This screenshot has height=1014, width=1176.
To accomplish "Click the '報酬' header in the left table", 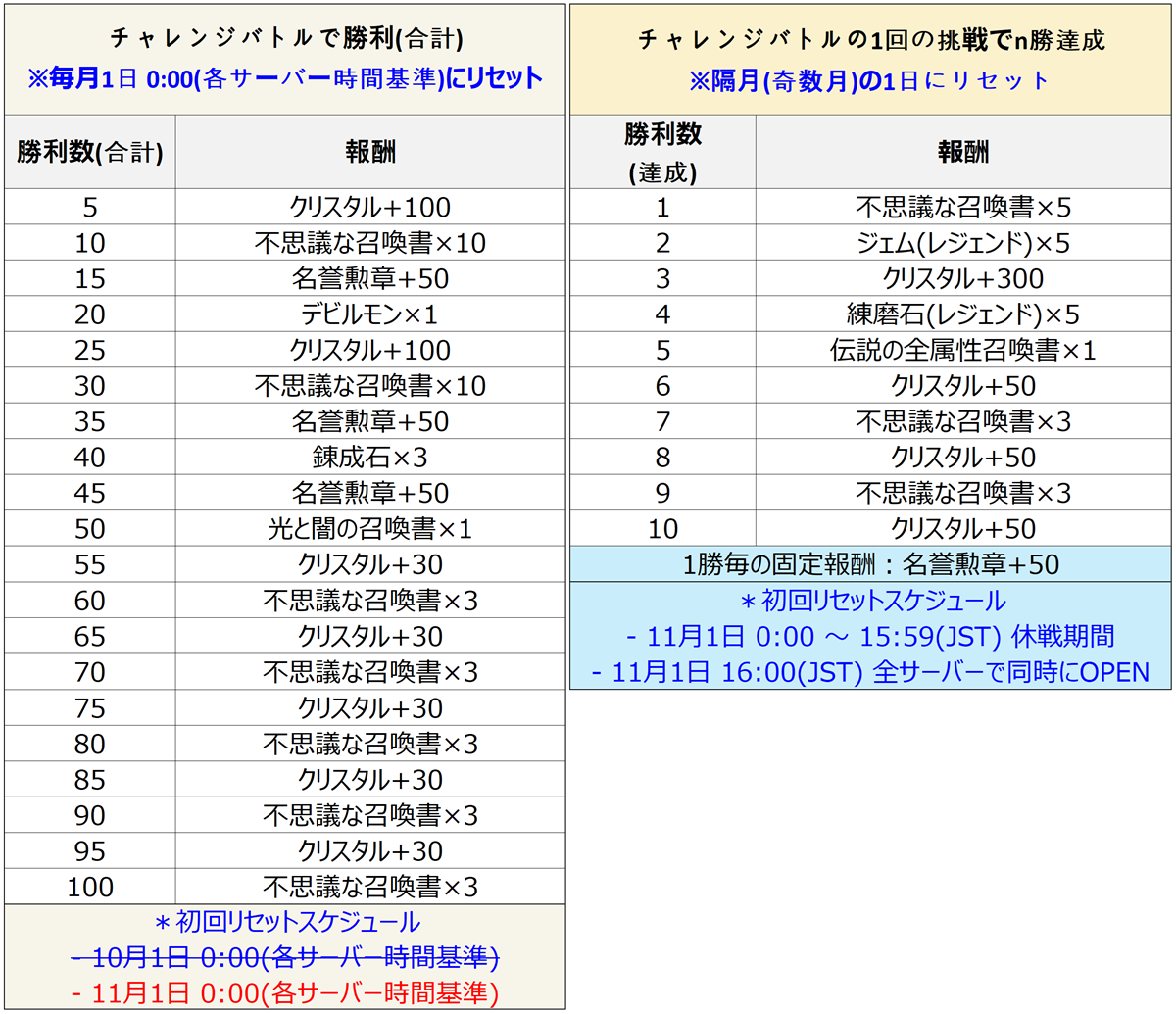I will click(x=370, y=152).
